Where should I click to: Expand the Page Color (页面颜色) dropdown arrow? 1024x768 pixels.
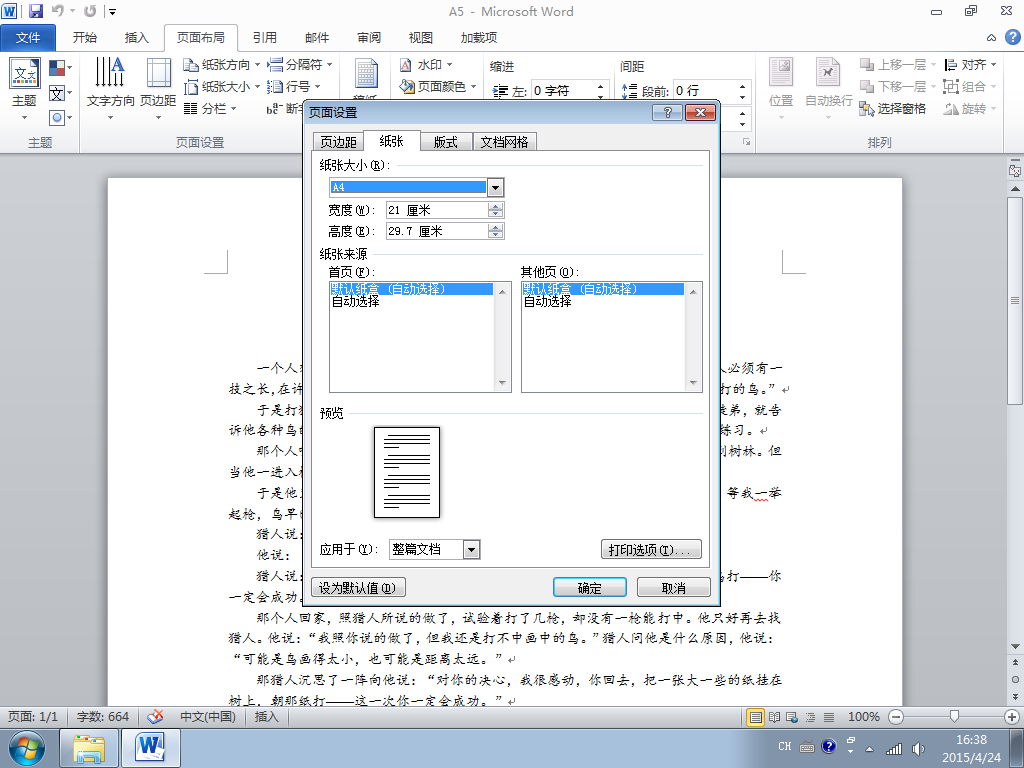pos(473,86)
